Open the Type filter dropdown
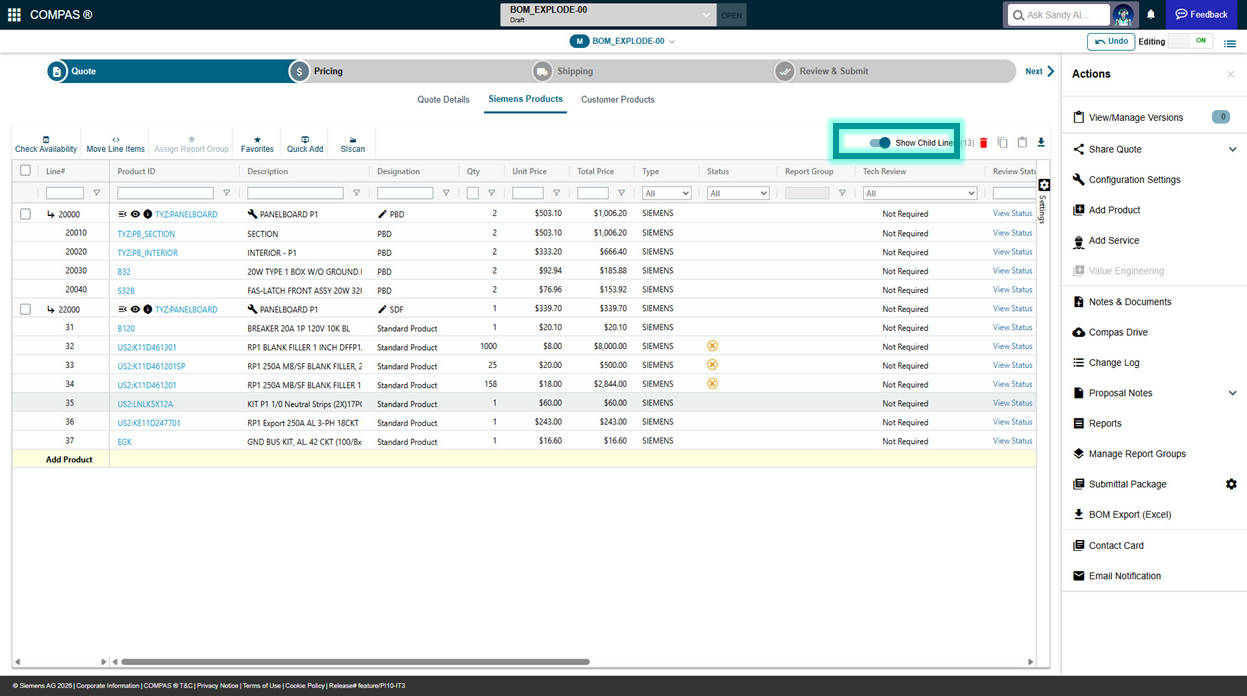Image resolution: width=1247 pixels, height=696 pixels. click(x=667, y=193)
